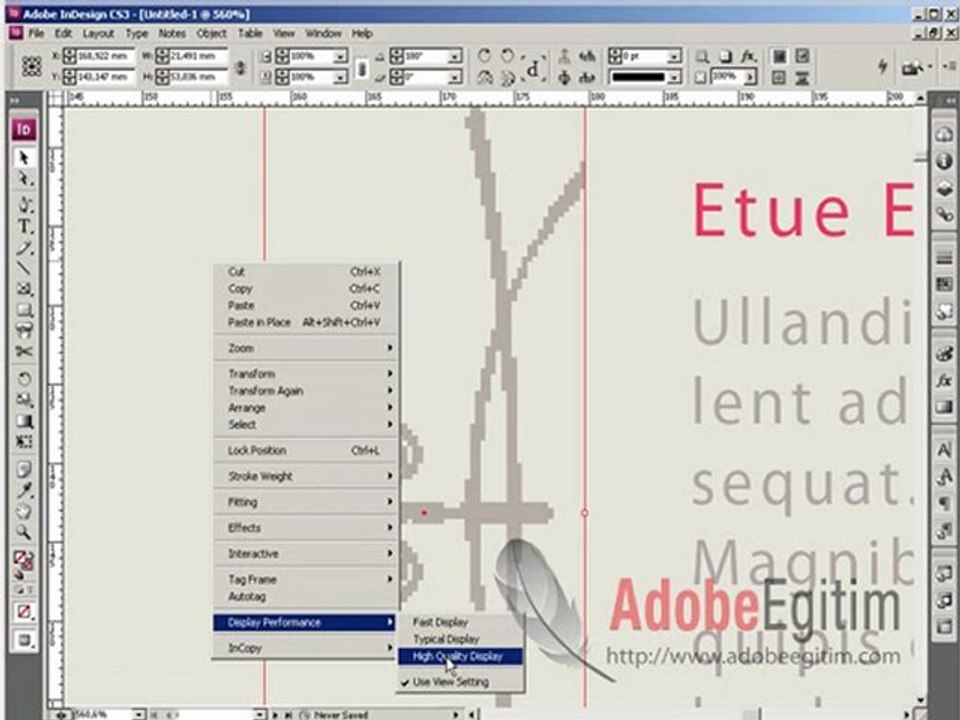Select the Scissors tool
The width and height of the screenshot is (960, 720).
(x=24, y=351)
